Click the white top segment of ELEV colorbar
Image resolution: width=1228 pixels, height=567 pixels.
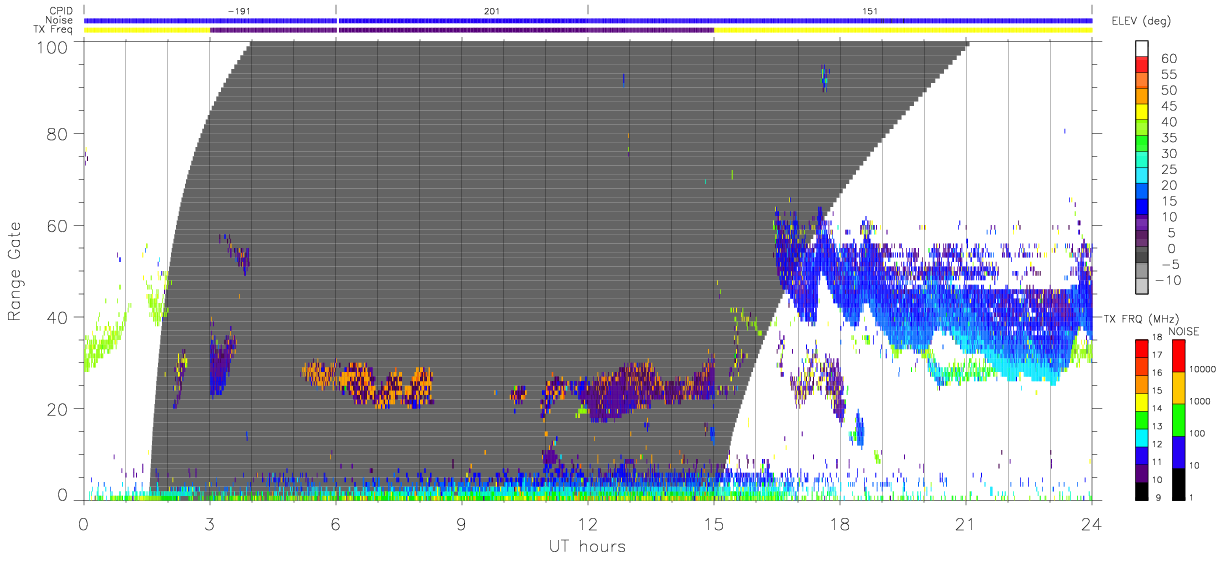tap(1143, 48)
